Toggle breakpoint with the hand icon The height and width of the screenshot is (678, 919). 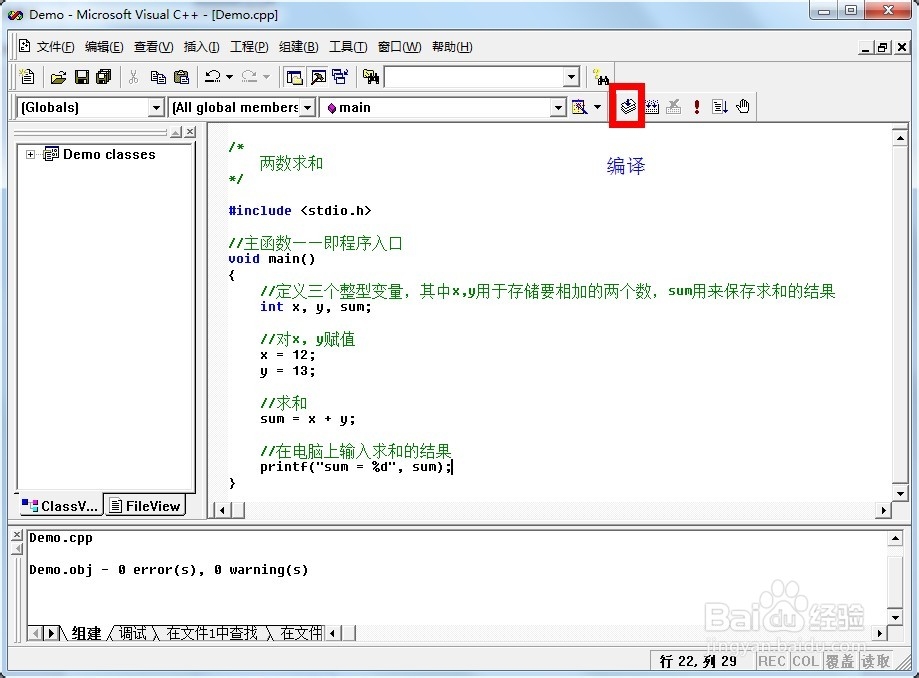[x=743, y=107]
